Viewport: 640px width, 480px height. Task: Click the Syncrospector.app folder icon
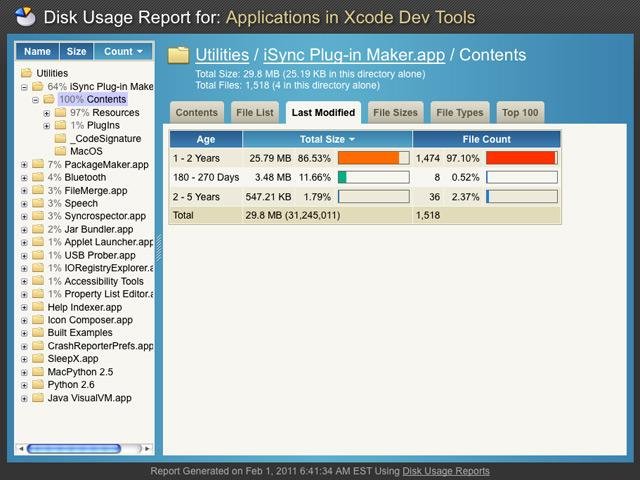(38, 216)
